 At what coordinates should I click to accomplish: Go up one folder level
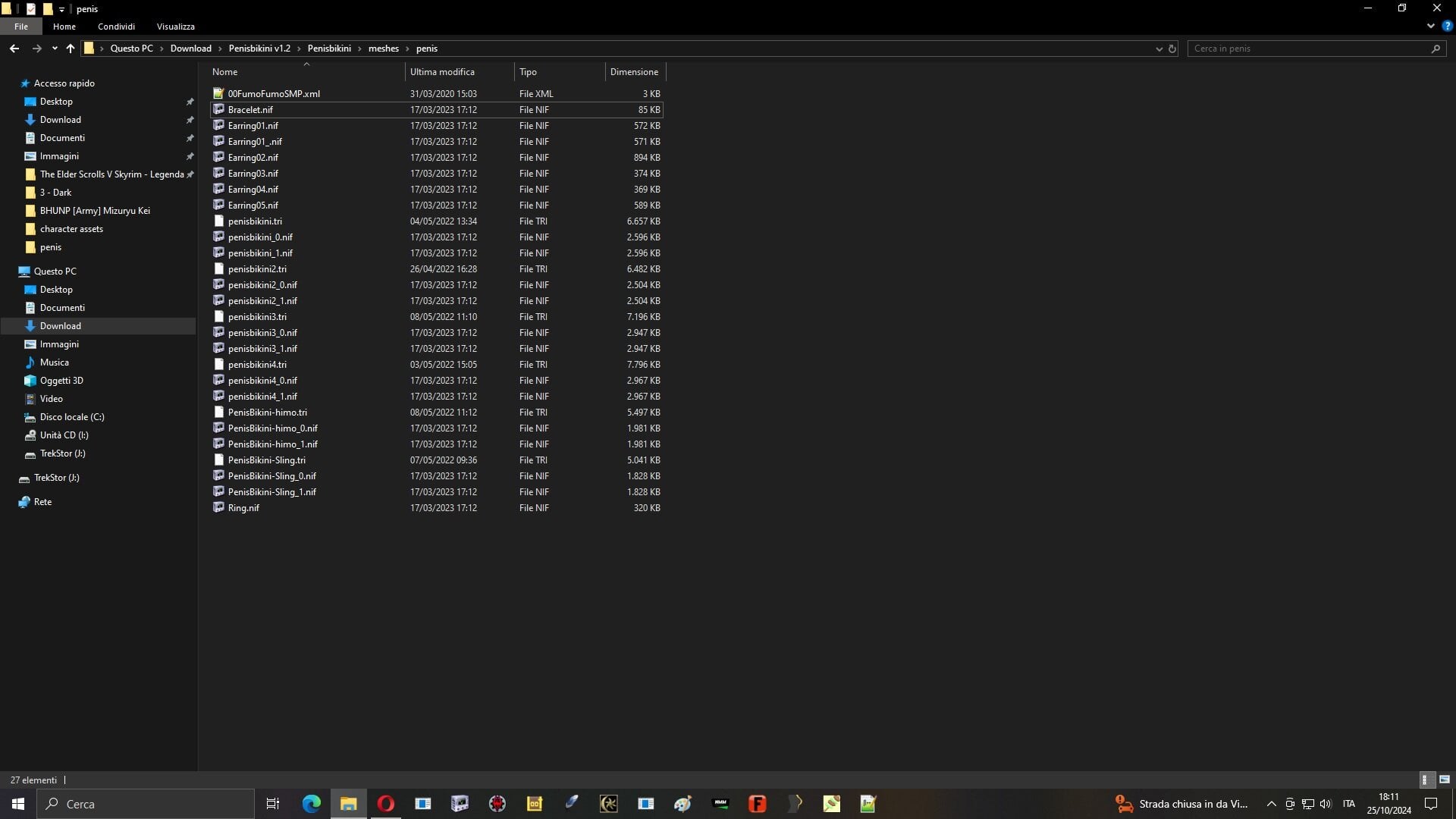click(x=71, y=49)
